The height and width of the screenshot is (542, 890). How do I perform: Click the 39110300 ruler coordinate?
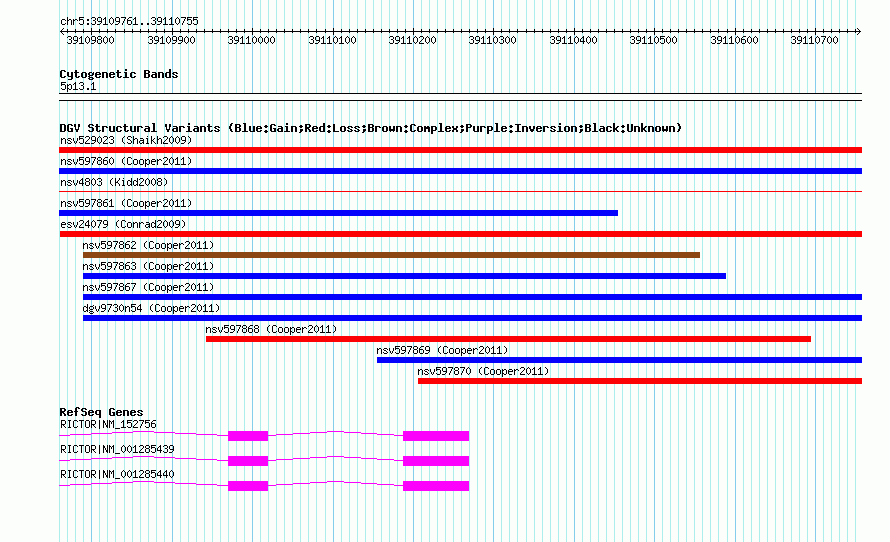coord(493,40)
